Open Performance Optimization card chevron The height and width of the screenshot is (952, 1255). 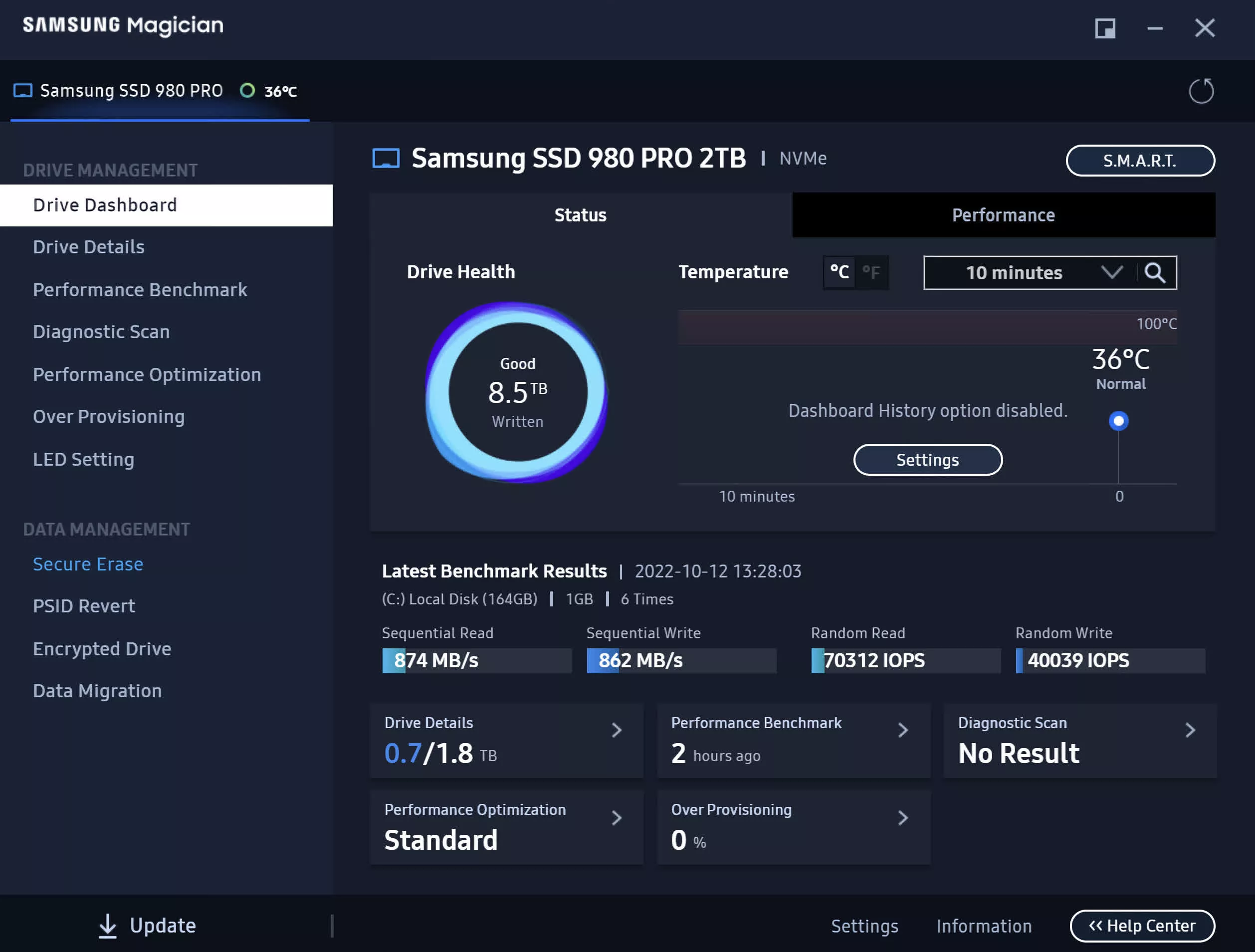point(617,817)
